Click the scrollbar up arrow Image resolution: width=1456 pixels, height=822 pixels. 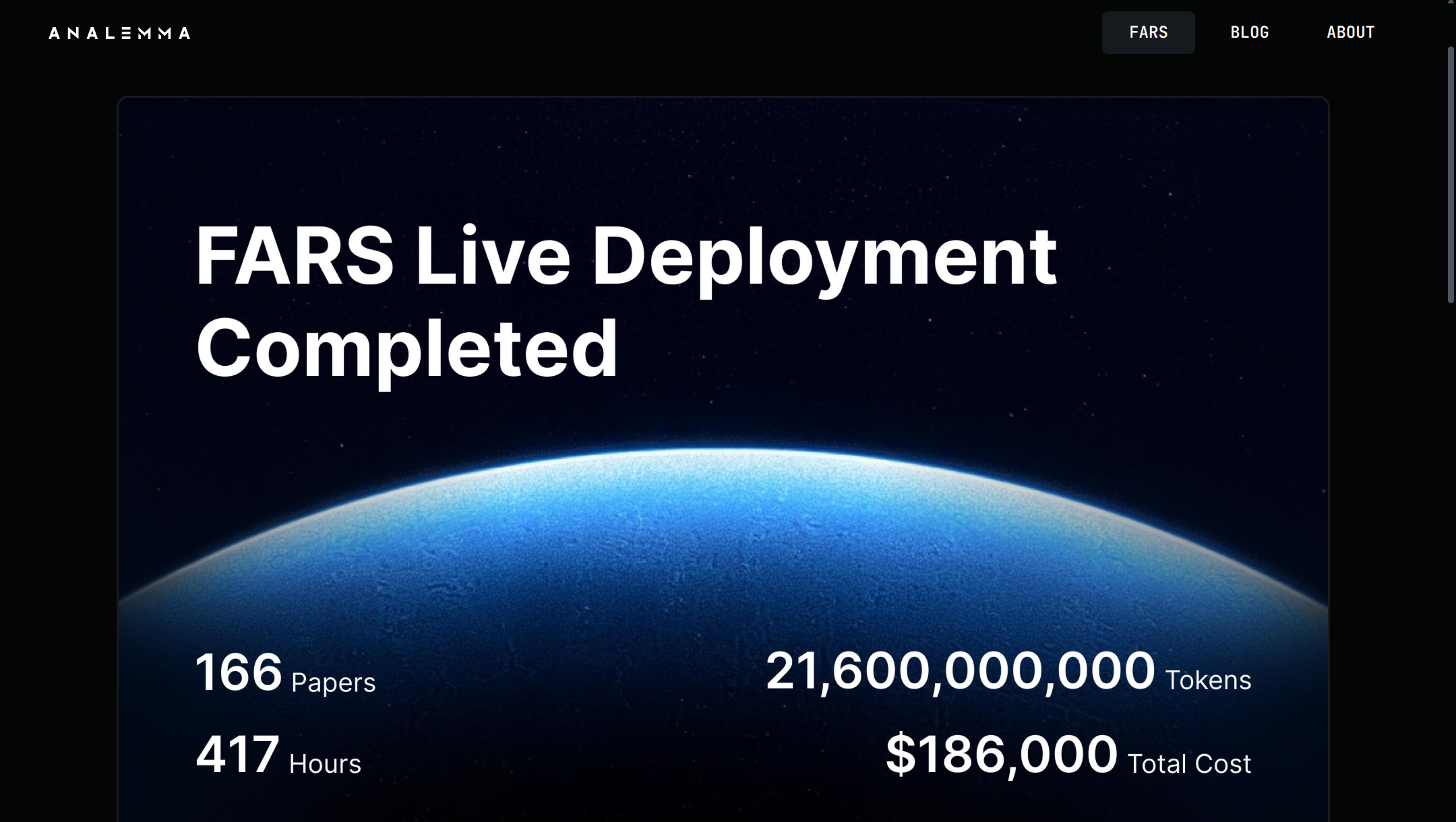click(x=1451, y=3)
